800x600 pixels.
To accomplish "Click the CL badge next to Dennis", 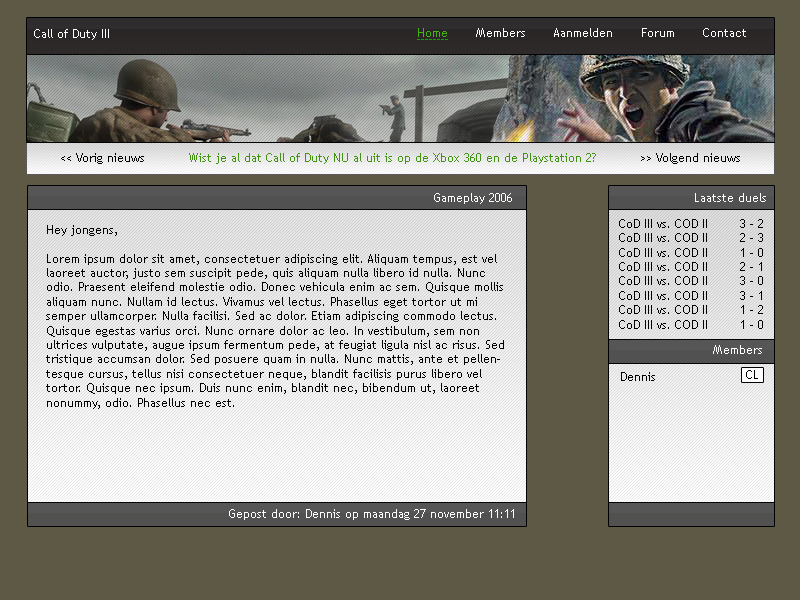I will coord(752,375).
